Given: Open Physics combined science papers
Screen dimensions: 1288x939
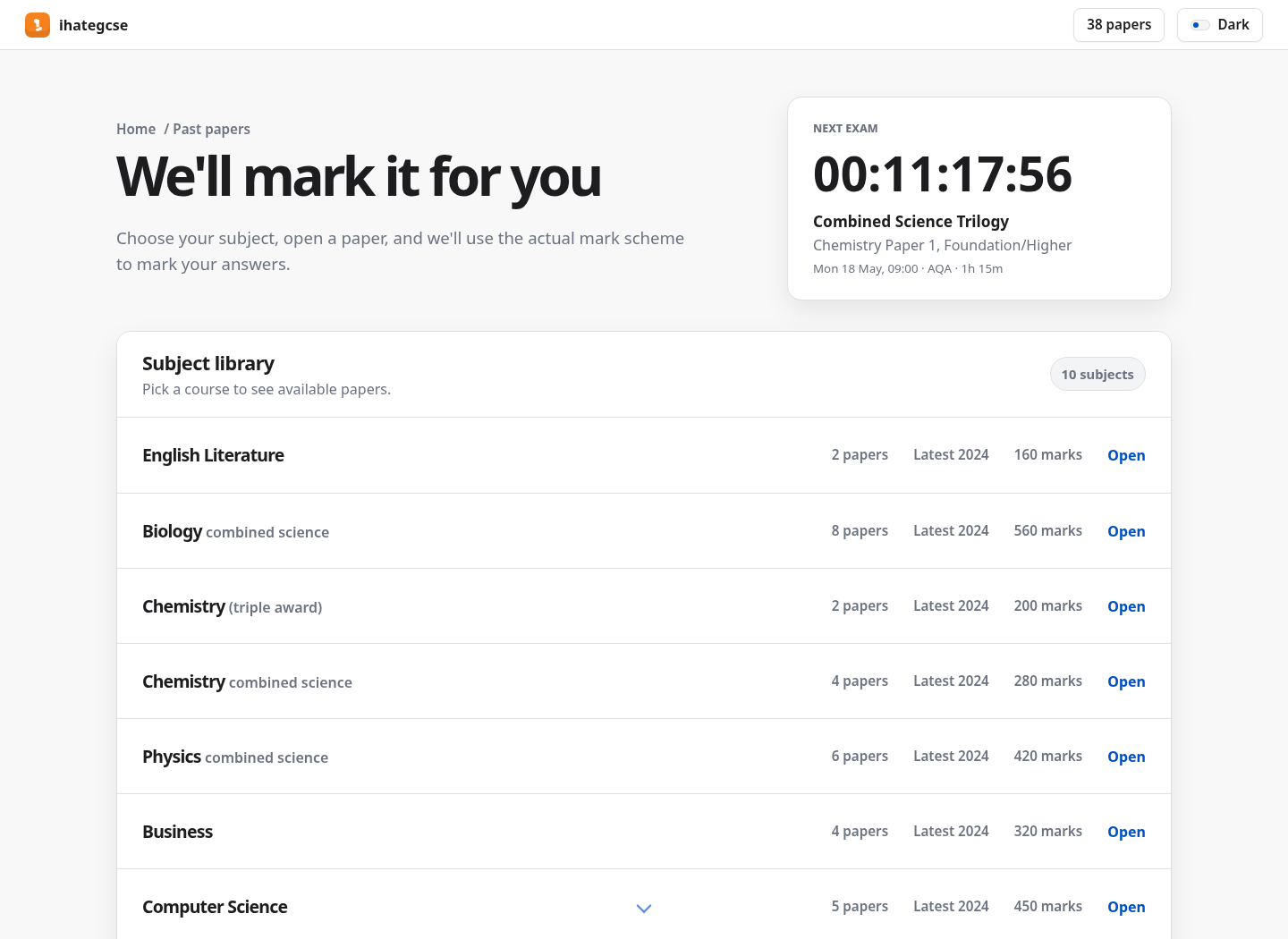Looking at the screenshot, I should tap(1126, 757).
